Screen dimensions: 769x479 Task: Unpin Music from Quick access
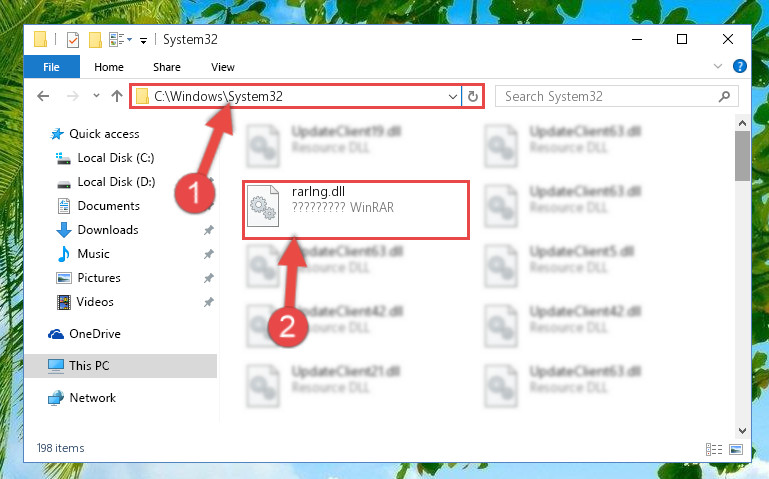click(208, 254)
